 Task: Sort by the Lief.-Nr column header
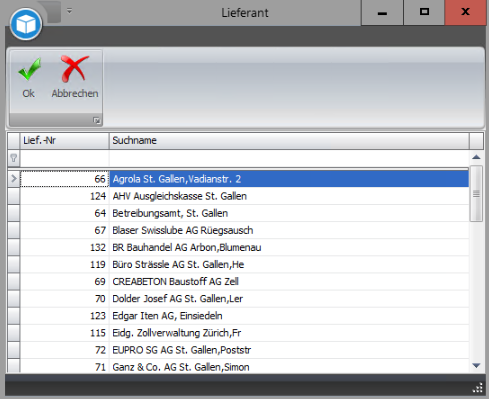pos(64,141)
